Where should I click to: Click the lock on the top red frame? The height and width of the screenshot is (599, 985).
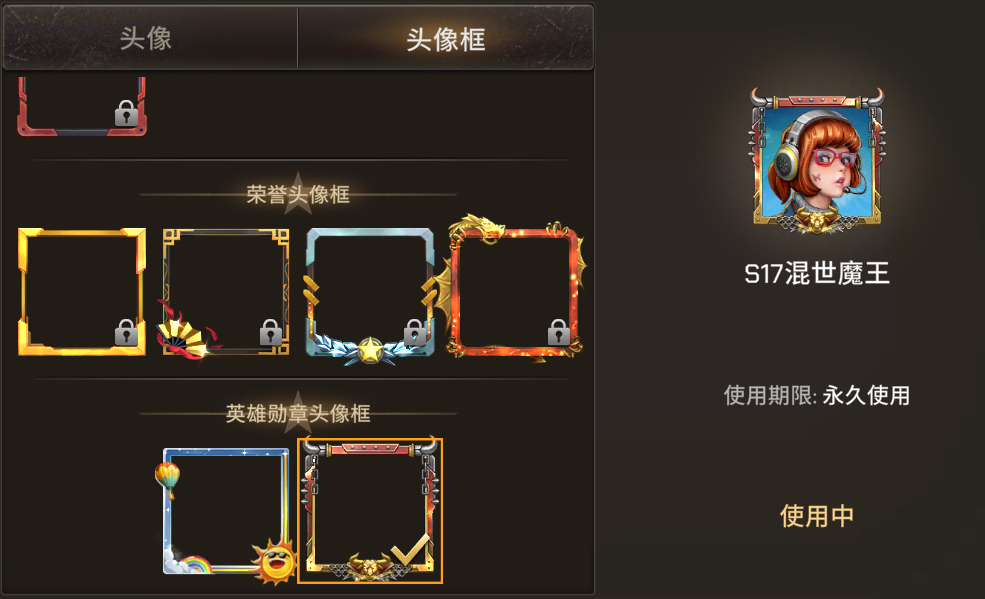pos(126,113)
